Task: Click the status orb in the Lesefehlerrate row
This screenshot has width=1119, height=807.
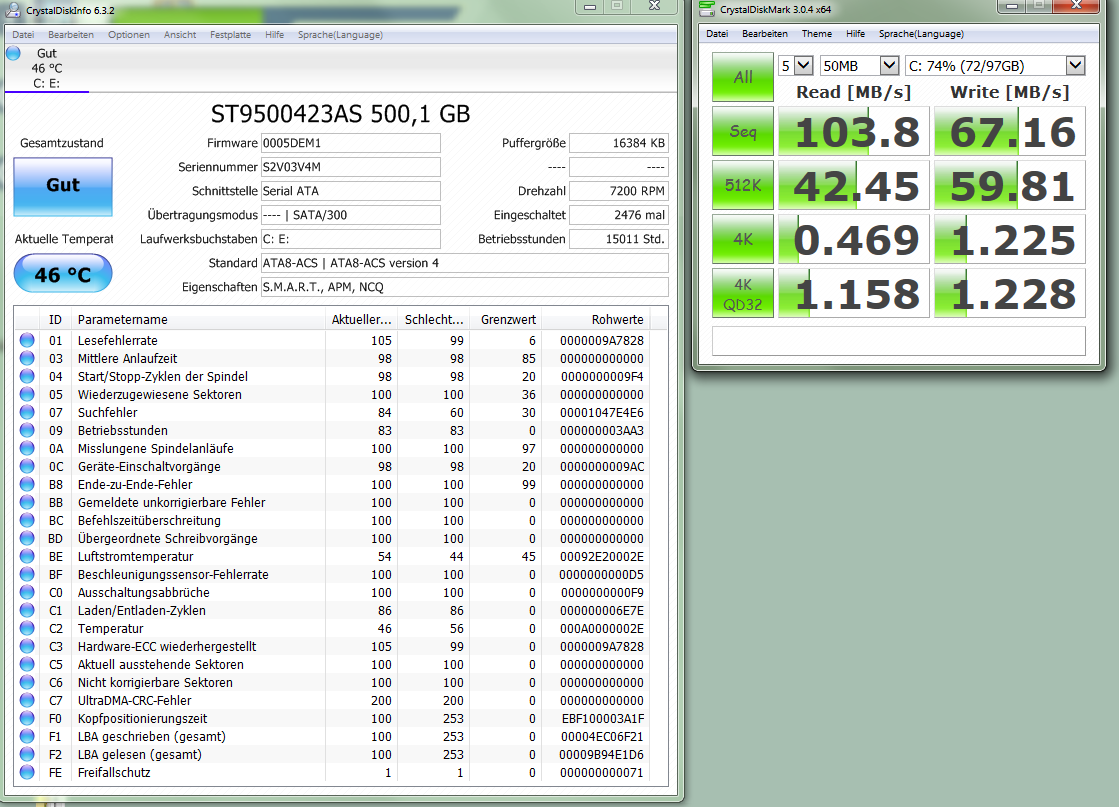Action: point(27,340)
